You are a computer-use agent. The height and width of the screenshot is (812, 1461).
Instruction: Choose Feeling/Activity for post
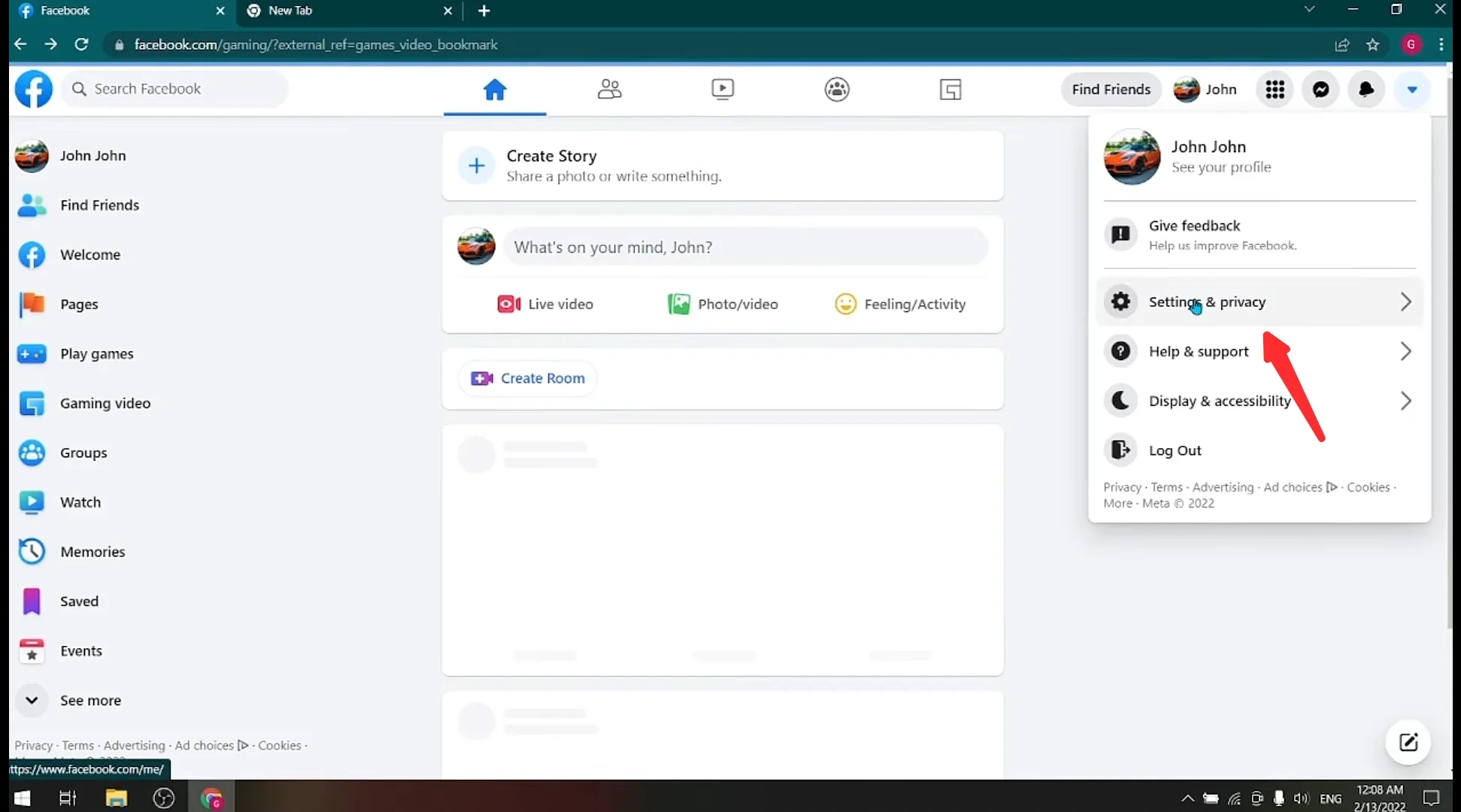click(900, 304)
